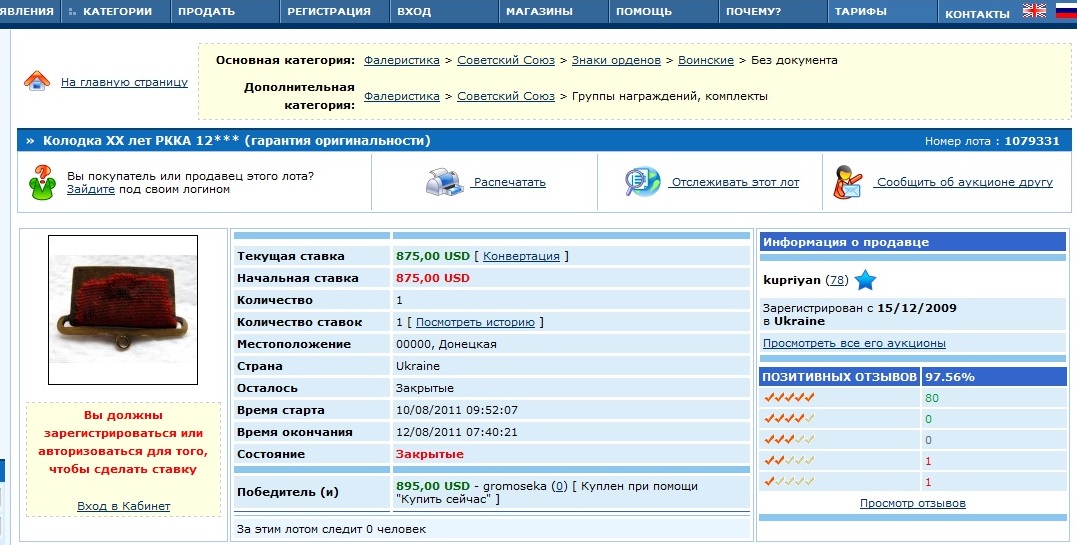The width and height of the screenshot is (1077, 545).
Task: Switch language with the UK flag
Action: (1033, 11)
